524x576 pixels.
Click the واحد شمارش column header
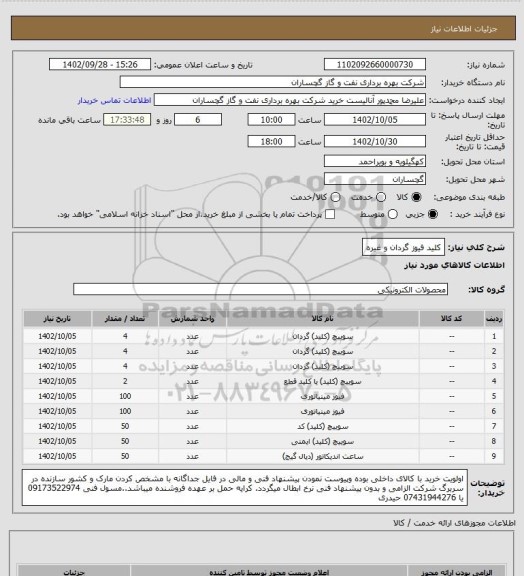(x=193, y=319)
